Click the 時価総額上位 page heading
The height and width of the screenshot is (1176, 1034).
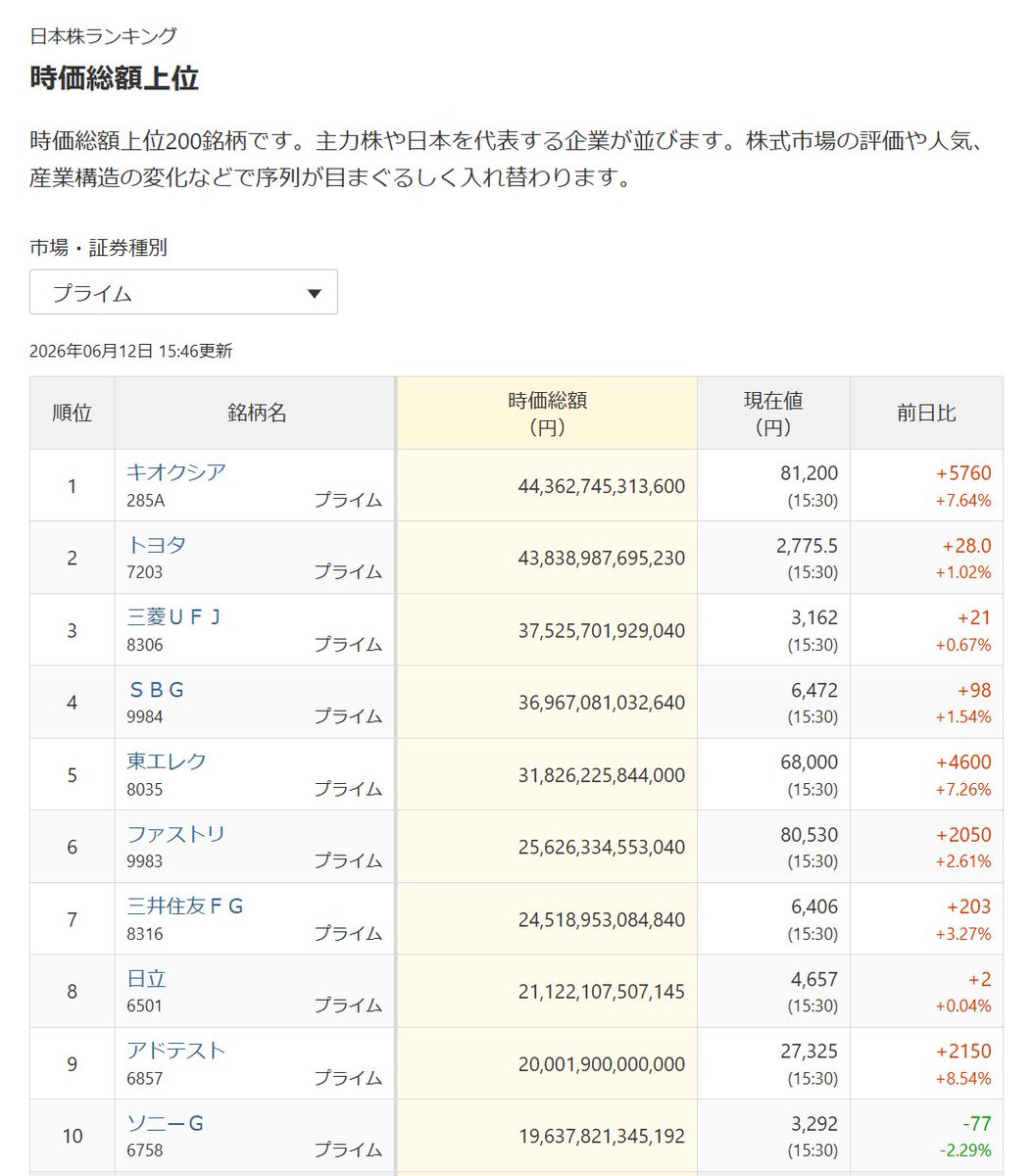tap(115, 78)
